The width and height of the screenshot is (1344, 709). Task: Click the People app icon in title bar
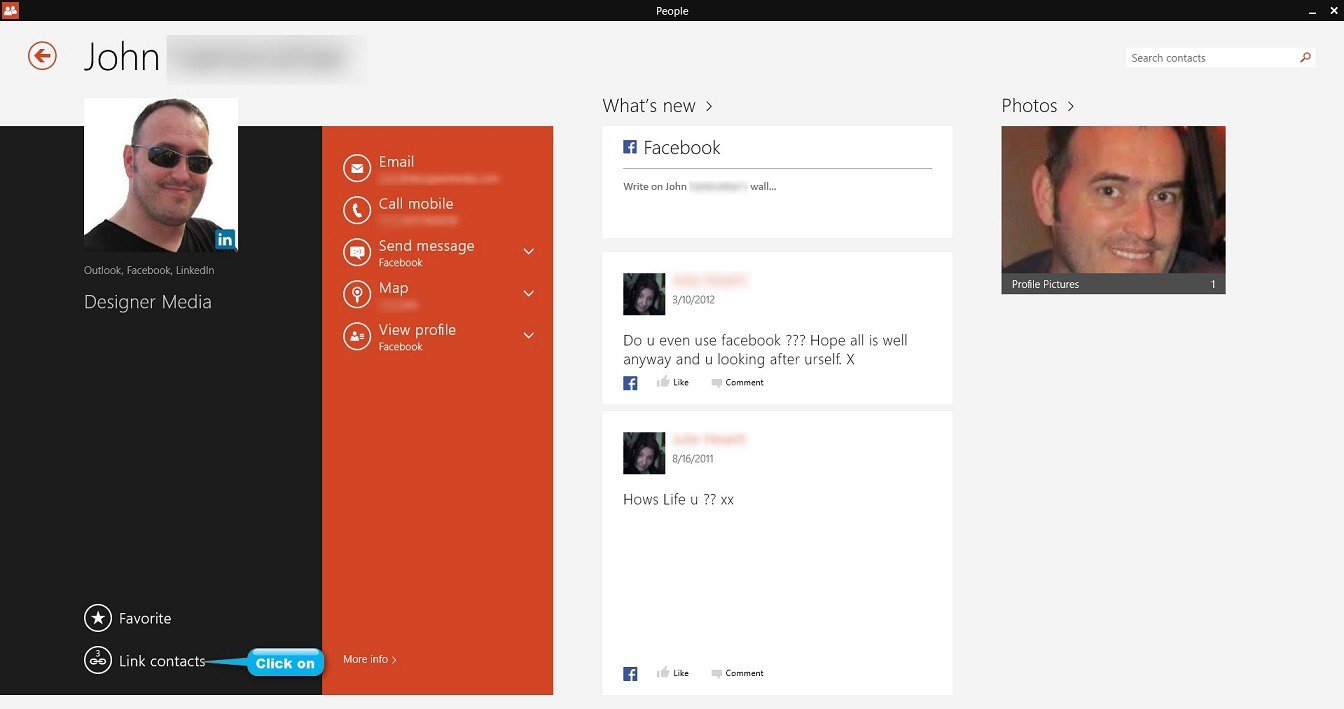tap(11, 10)
